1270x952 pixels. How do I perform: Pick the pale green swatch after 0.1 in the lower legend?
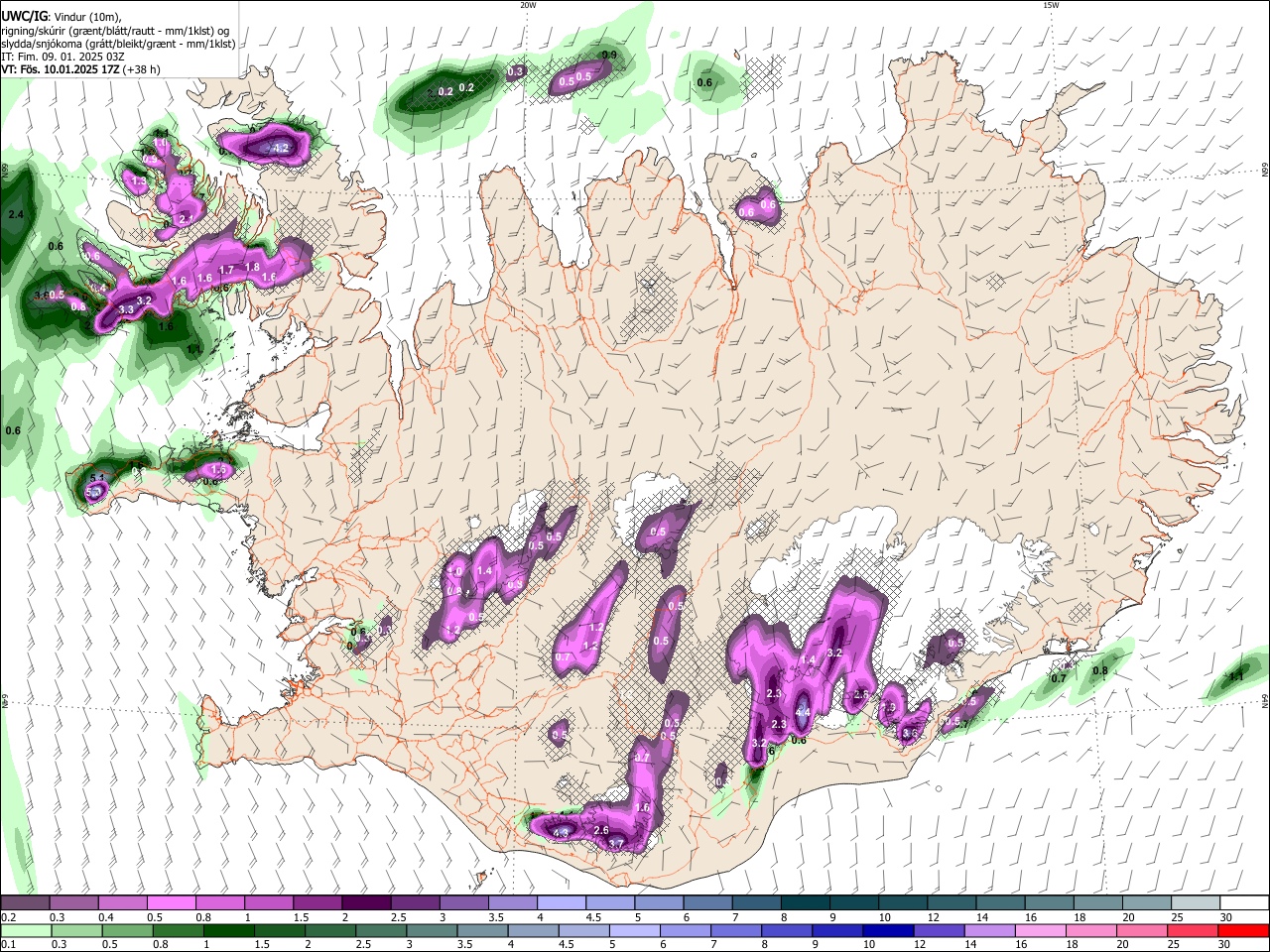point(25,930)
